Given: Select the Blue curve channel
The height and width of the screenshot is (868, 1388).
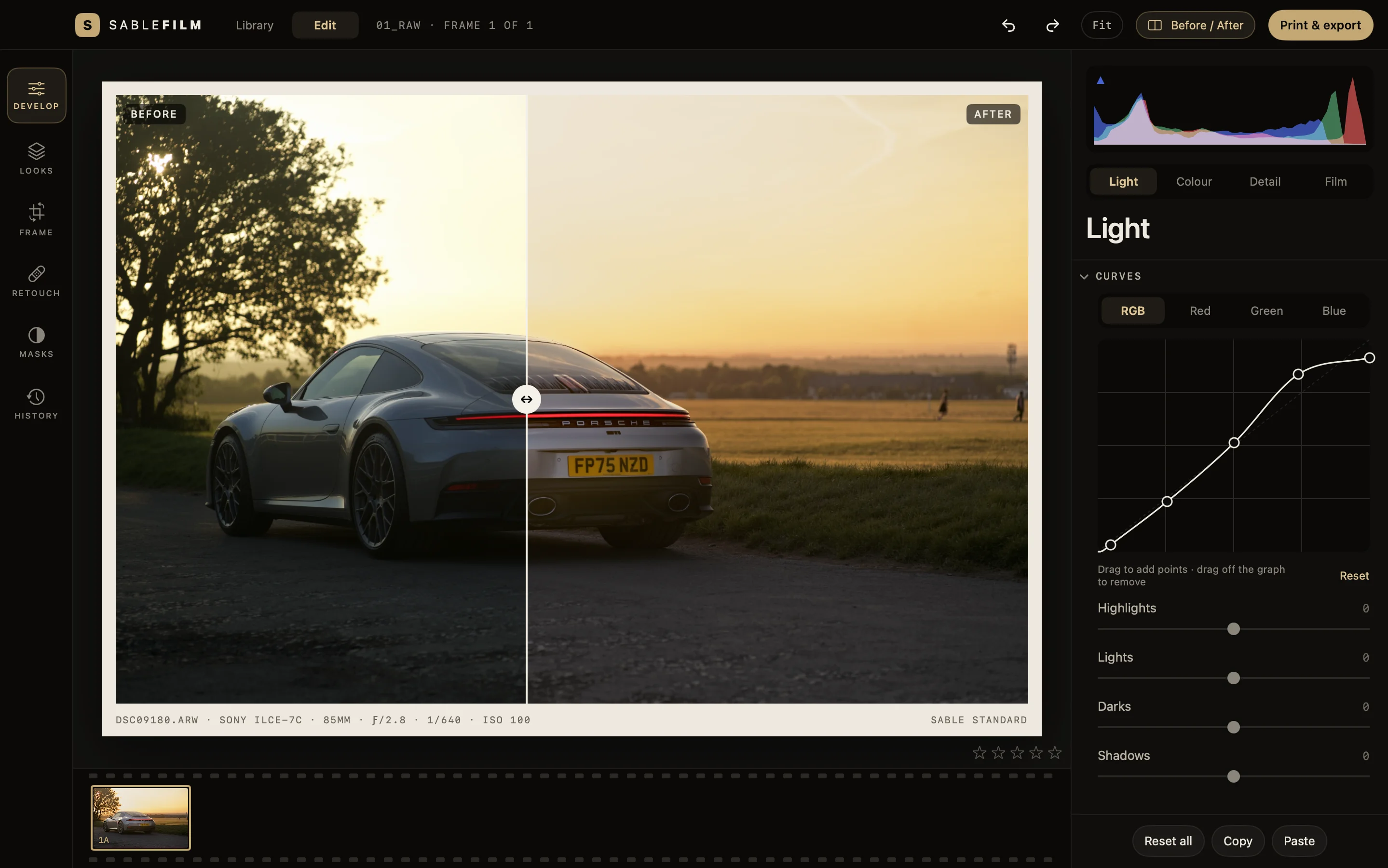Looking at the screenshot, I should [1334, 311].
